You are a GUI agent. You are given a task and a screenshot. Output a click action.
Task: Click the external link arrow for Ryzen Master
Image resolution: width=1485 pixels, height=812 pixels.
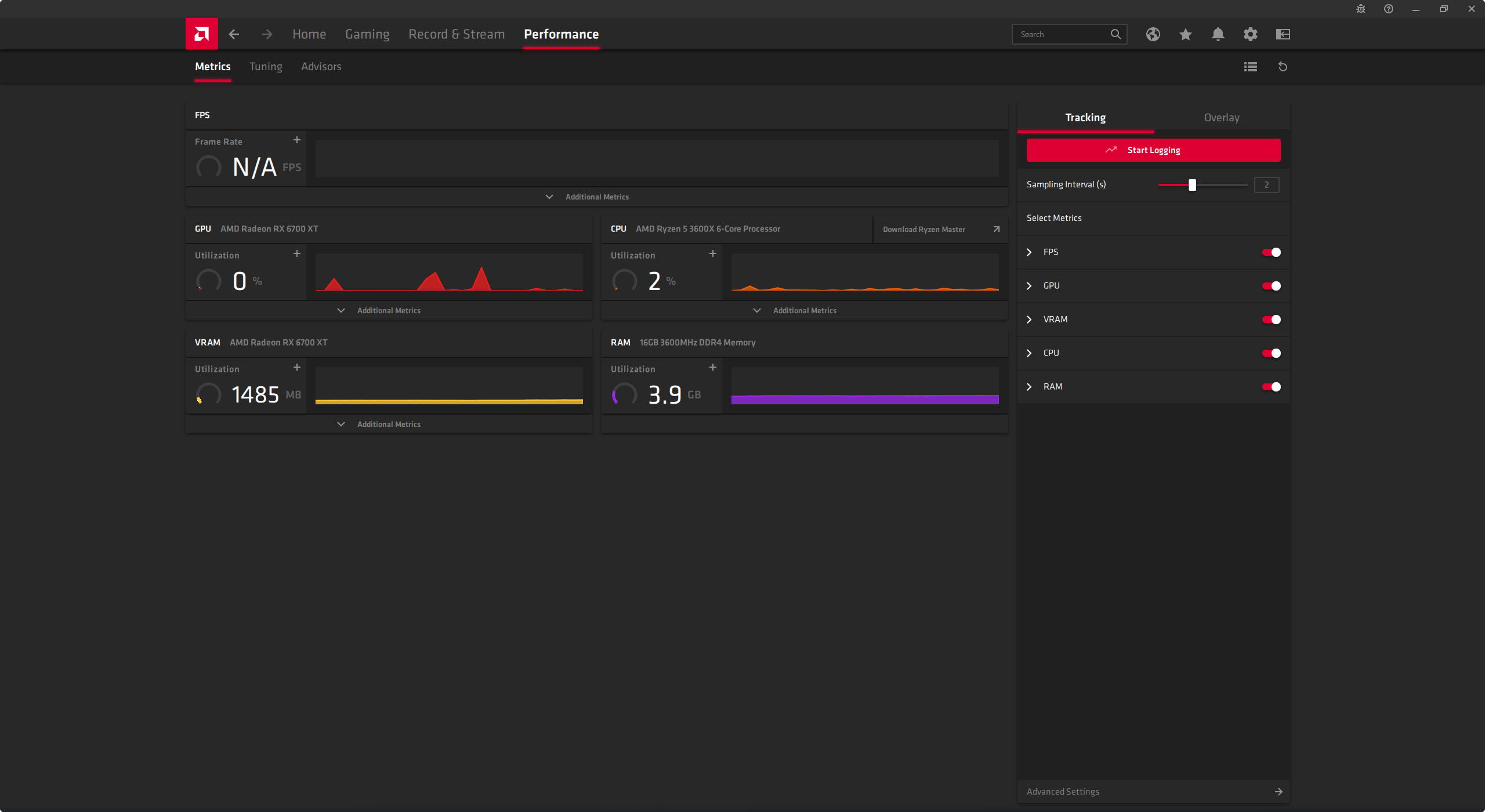(997, 229)
